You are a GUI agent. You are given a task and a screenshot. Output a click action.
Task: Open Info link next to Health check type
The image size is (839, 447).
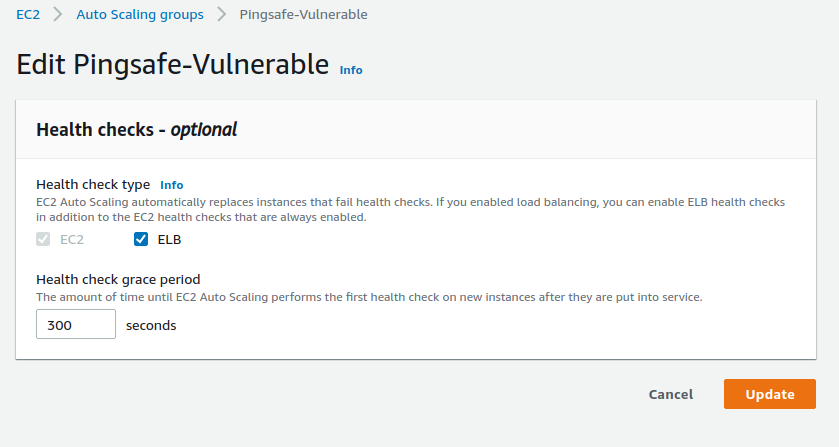pyautogui.click(x=172, y=185)
